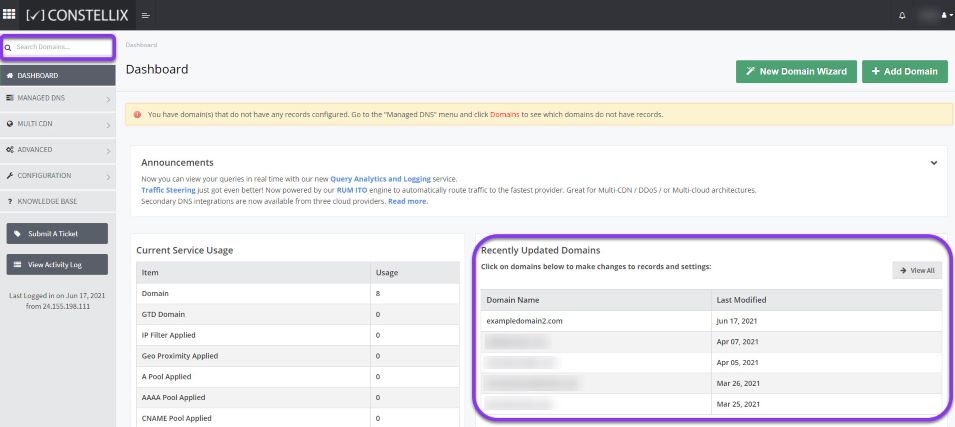
Task: Click Submit A Ticket button
Action: tap(57, 233)
